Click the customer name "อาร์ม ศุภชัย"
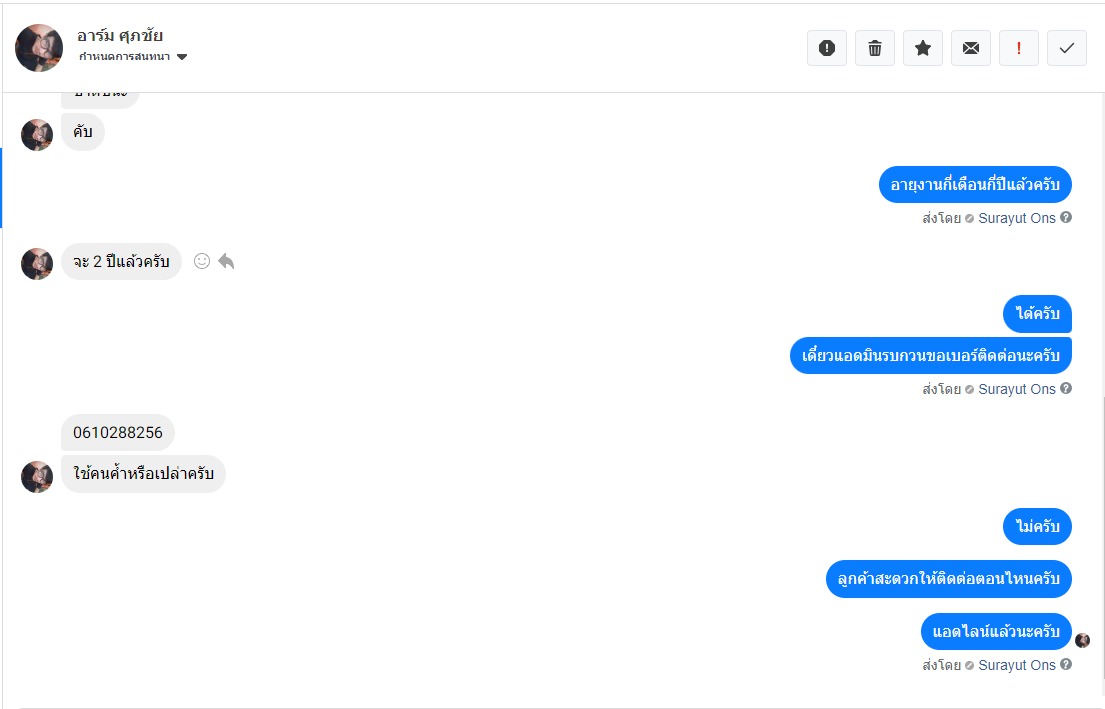This screenshot has width=1105, height=709. pyautogui.click(x=120, y=36)
